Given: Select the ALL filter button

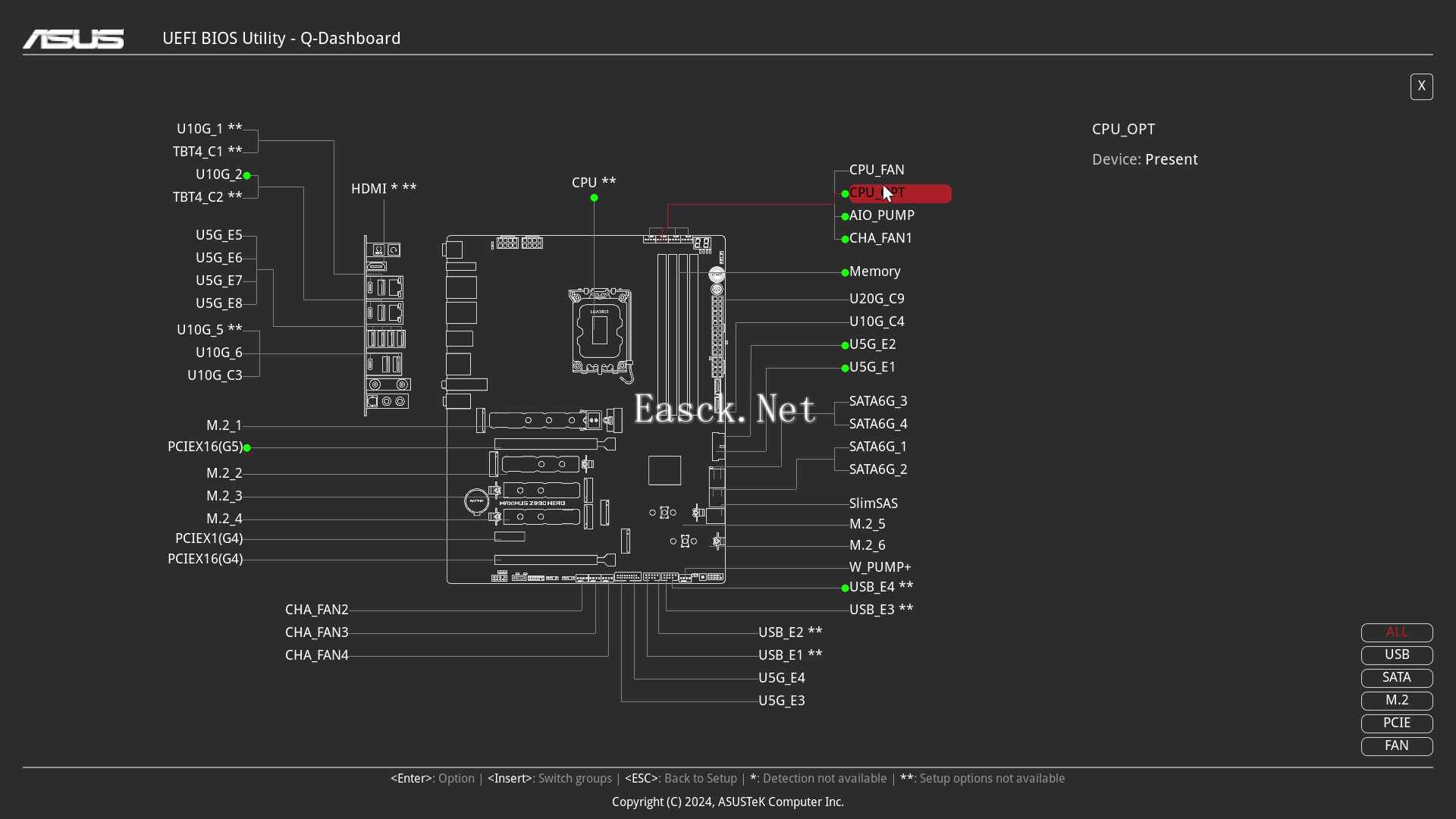Looking at the screenshot, I should point(1397,632).
